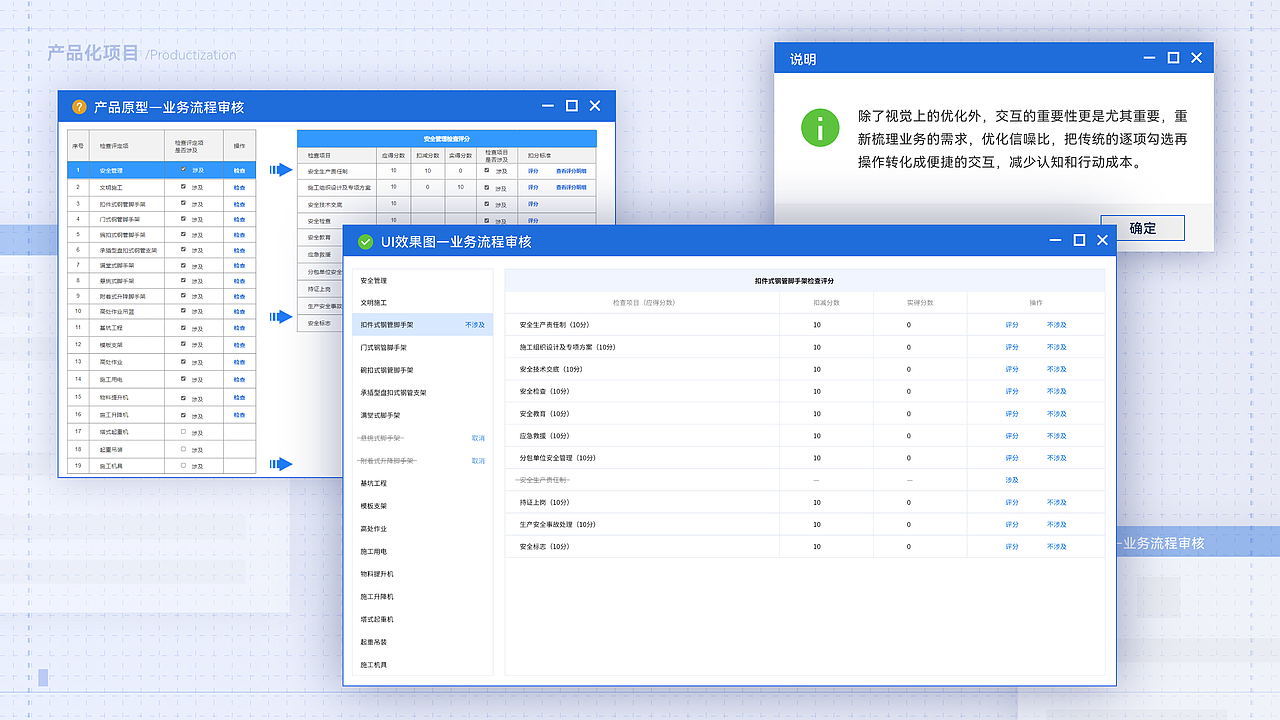
Task: Toggle the 涉及 checkbox for 安全管理 in the prototype
Action: [x=183, y=170]
